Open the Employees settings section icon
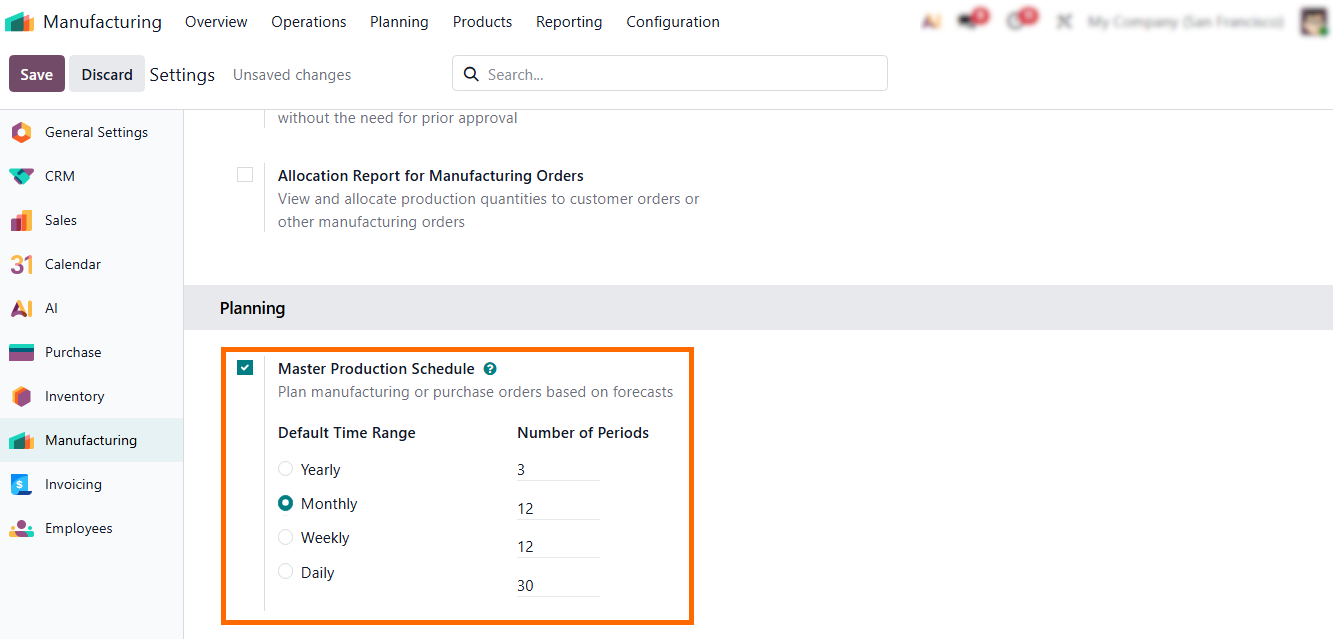This screenshot has width=1333, height=639. [20, 528]
